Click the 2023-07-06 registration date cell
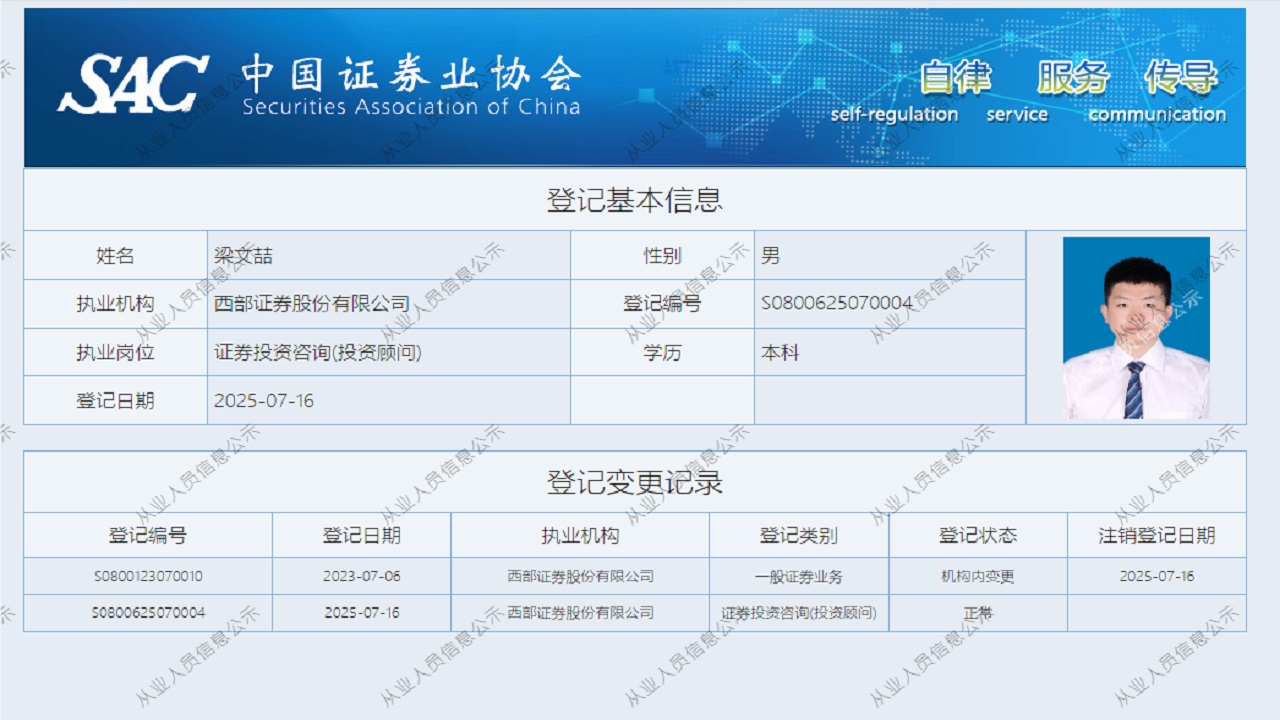The image size is (1280, 720). (361, 577)
